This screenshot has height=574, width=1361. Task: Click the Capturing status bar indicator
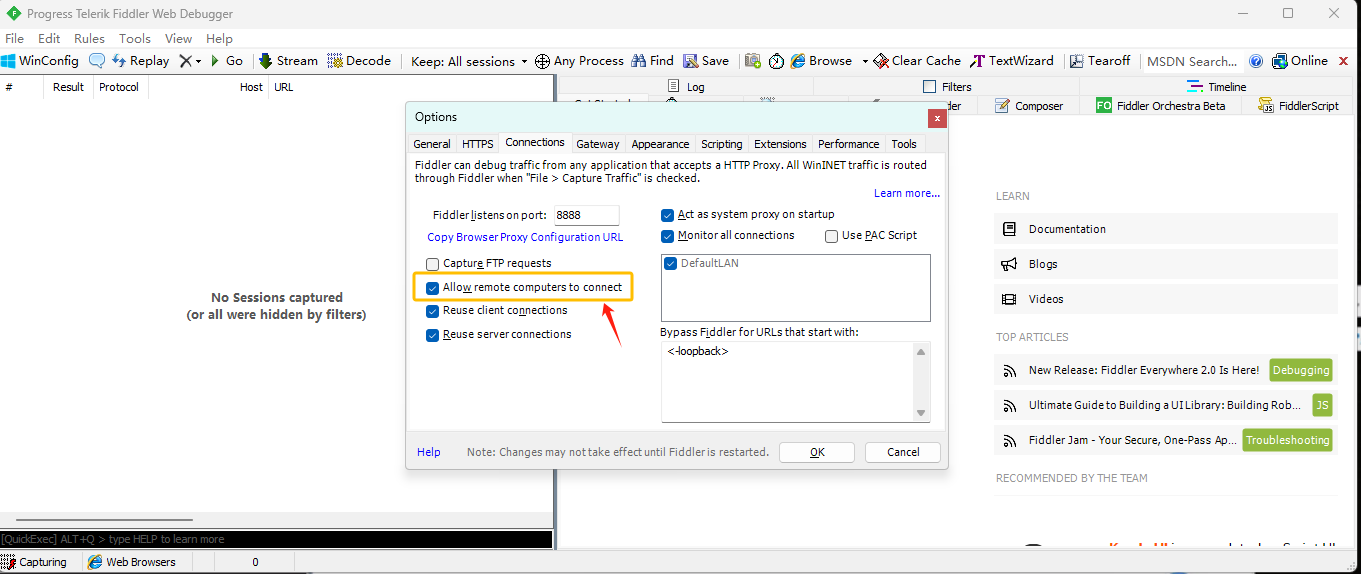click(x=35, y=562)
